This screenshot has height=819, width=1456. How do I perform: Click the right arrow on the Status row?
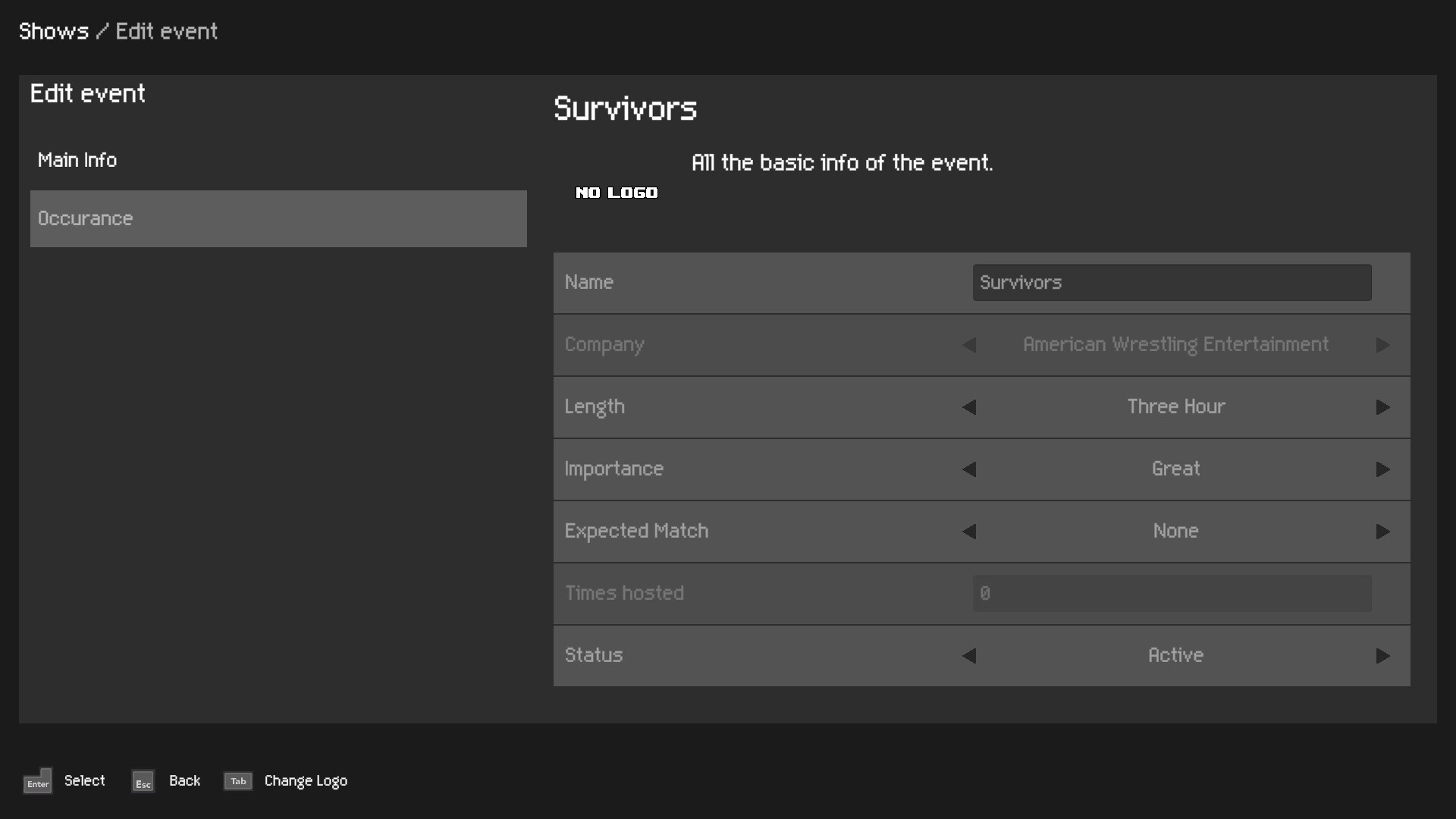1383,656
